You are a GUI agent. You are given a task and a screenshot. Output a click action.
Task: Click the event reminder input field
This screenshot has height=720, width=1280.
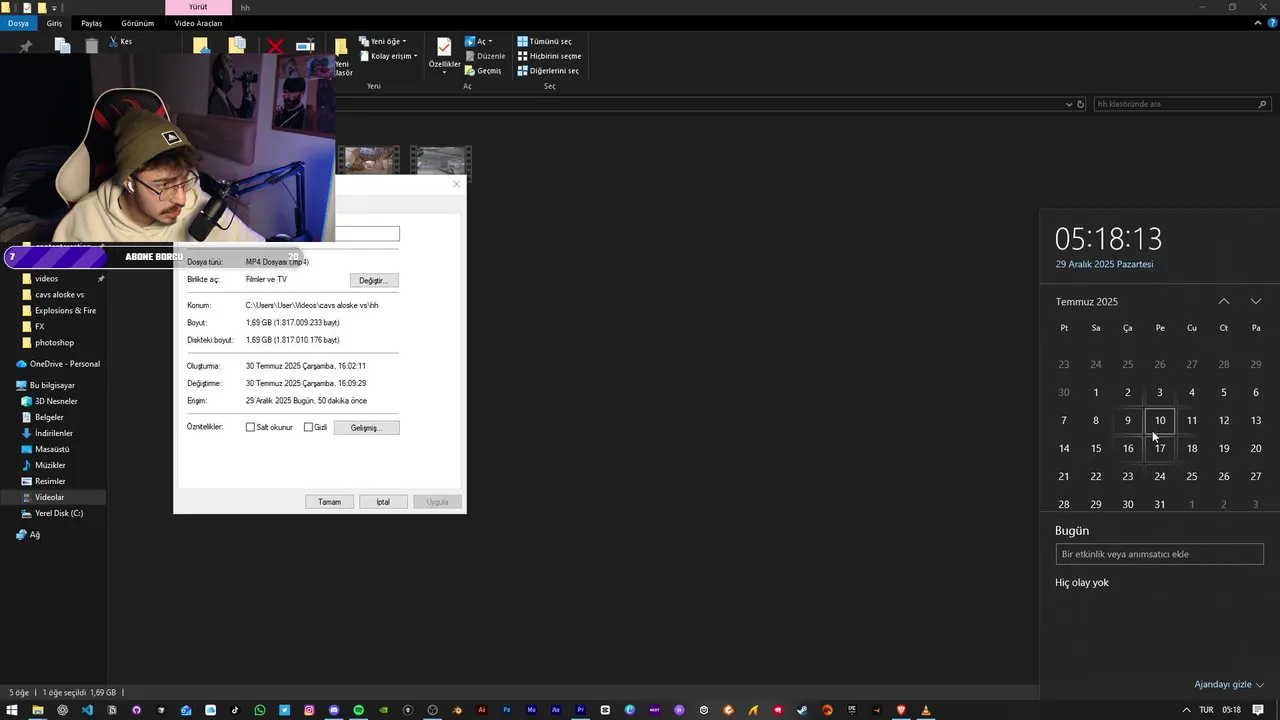tap(1159, 554)
